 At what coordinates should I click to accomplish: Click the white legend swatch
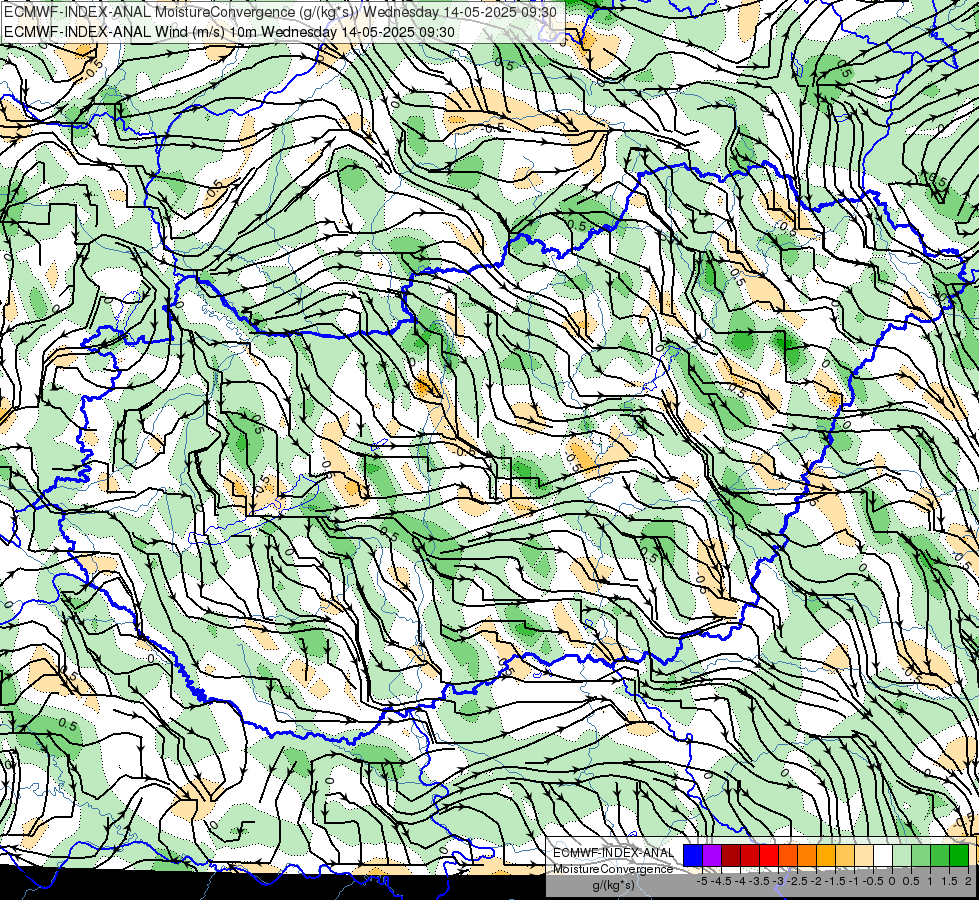(883, 855)
